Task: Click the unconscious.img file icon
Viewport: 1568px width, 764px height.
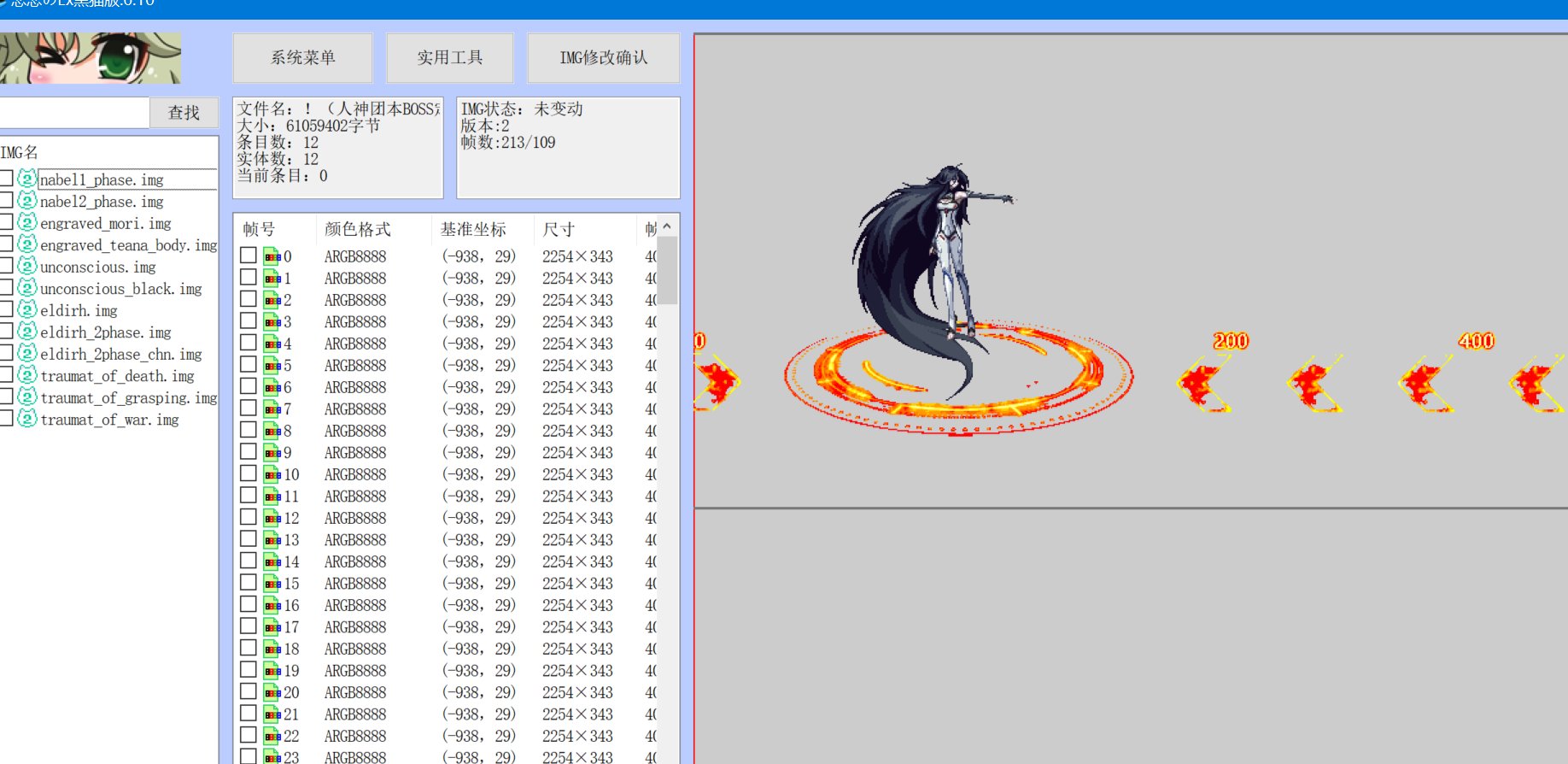Action: pyautogui.click(x=27, y=266)
